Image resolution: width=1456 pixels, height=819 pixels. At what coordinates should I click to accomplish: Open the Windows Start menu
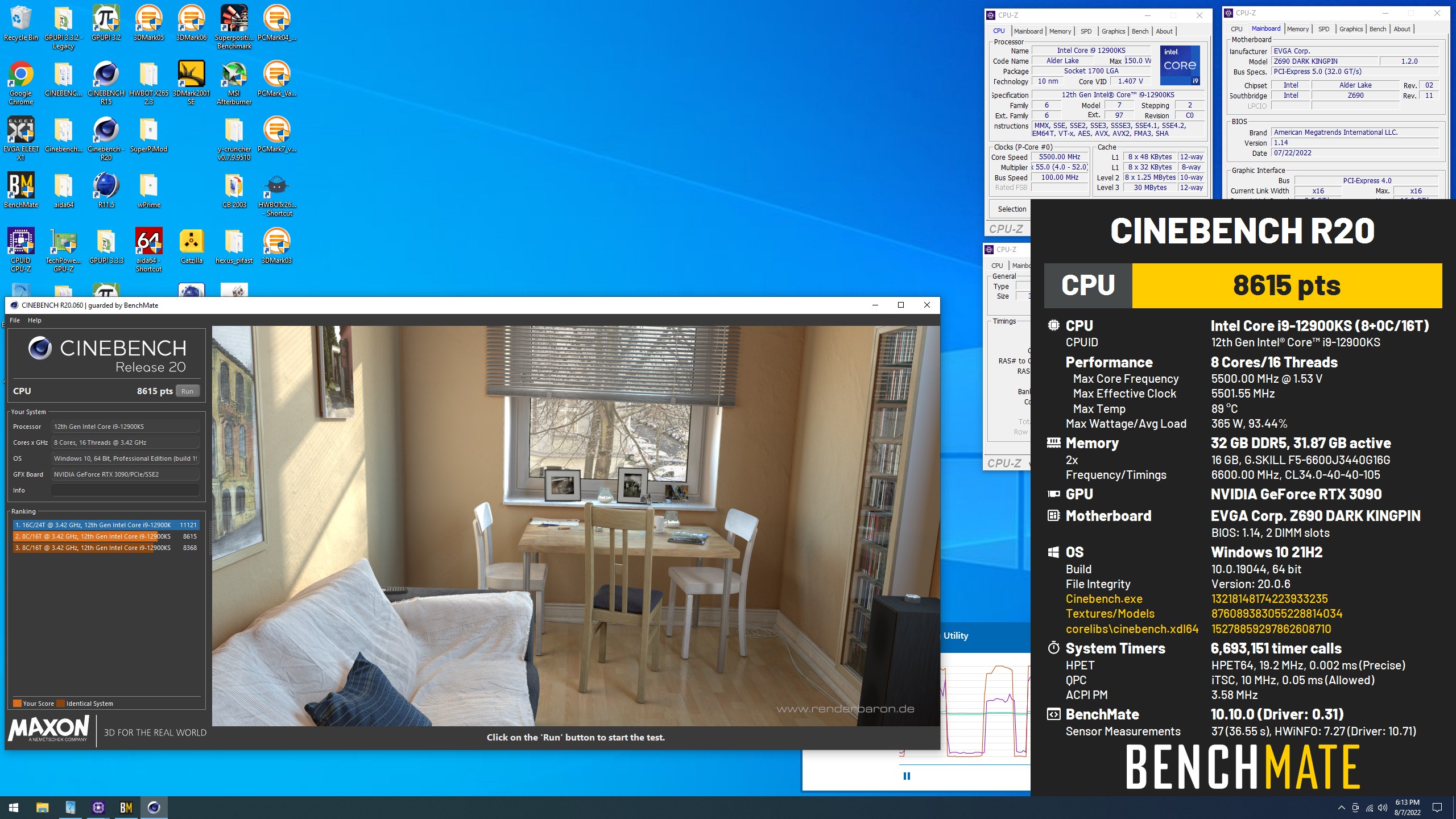point(14,808)
